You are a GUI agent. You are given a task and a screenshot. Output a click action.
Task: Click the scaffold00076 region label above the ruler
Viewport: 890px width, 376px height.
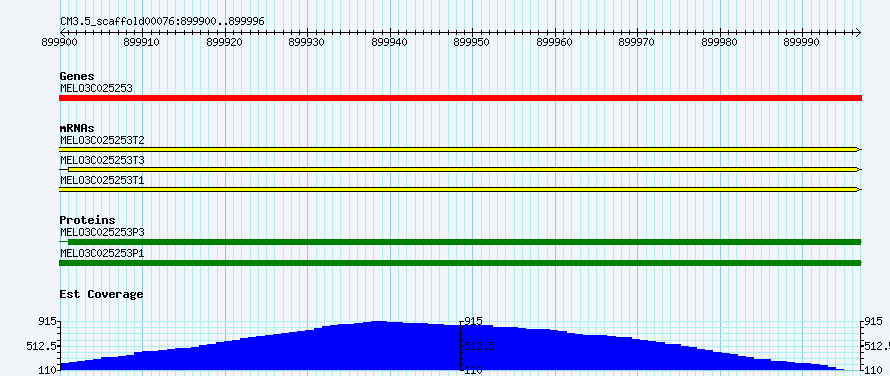(x=162, y=21)
